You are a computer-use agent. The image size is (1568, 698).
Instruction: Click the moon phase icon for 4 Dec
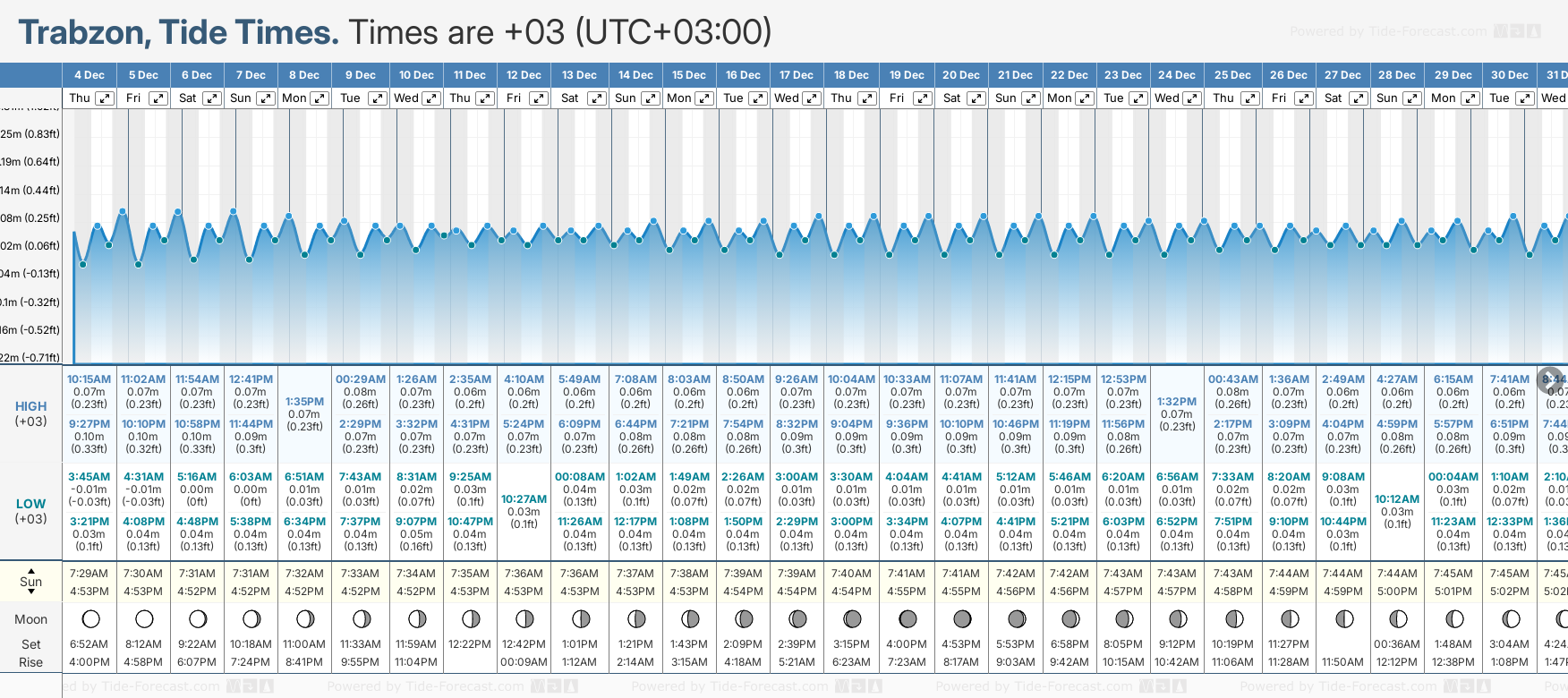pos(90,618)
